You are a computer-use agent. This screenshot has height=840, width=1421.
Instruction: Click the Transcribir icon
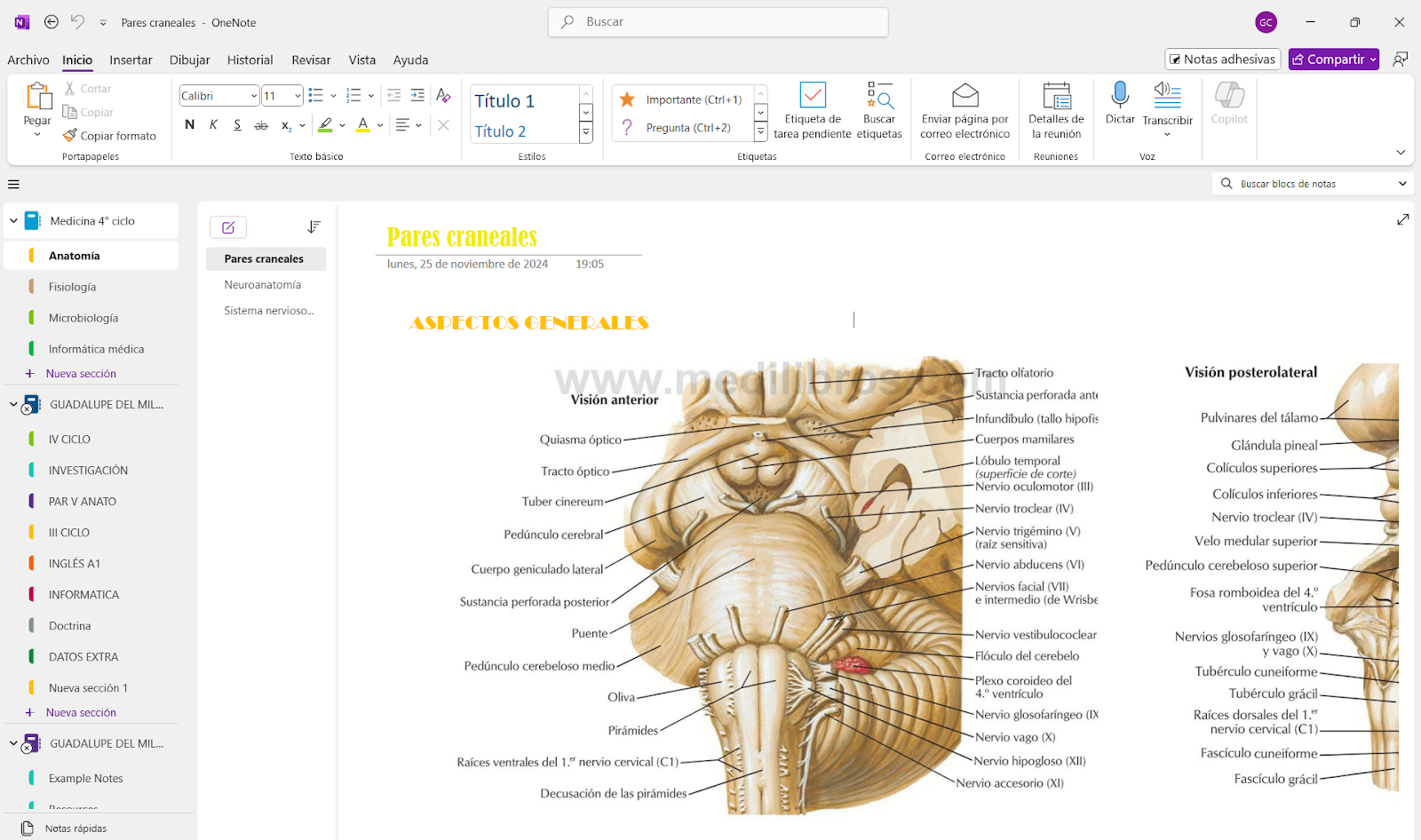click(x=1167, y=94)
